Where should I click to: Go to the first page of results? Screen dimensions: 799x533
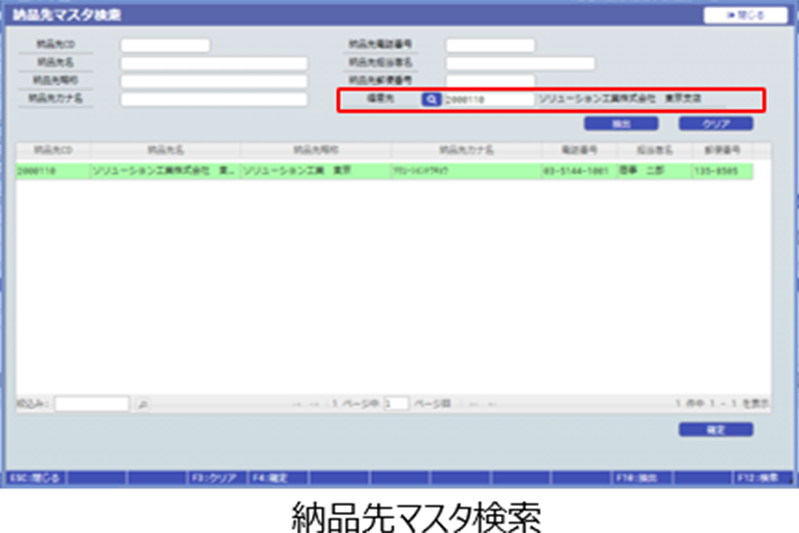coord(297,404)
